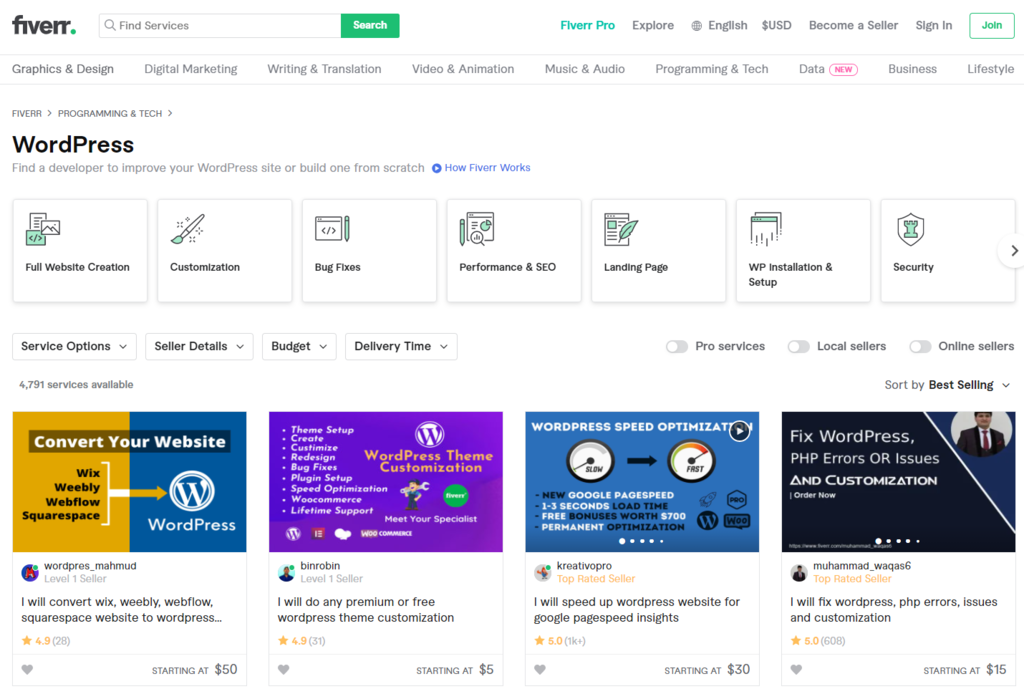
Task: Click the next carousel arrow beside Security
Action: (1013, 250)
